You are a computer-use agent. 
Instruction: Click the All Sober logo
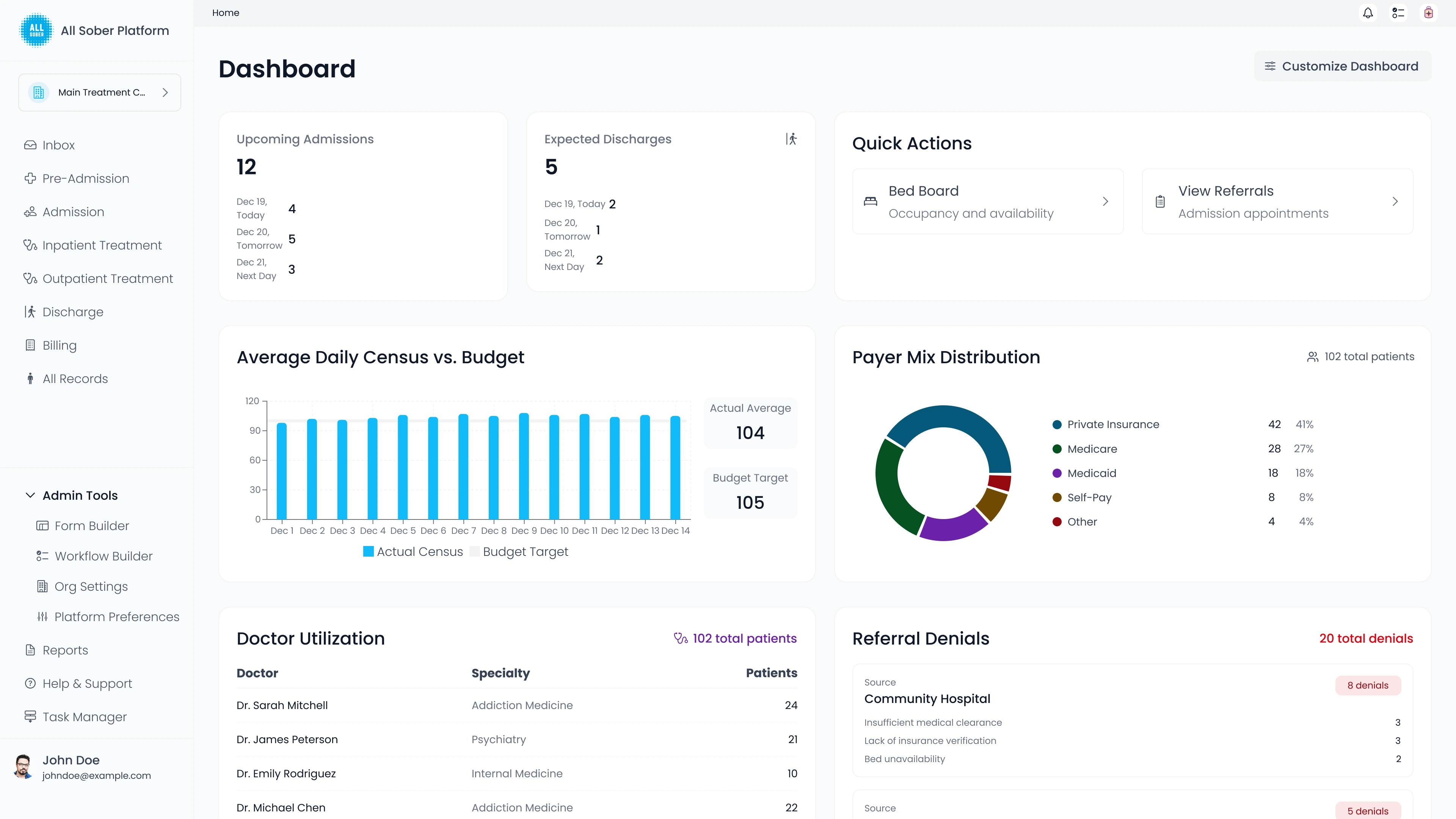point(36,30)
